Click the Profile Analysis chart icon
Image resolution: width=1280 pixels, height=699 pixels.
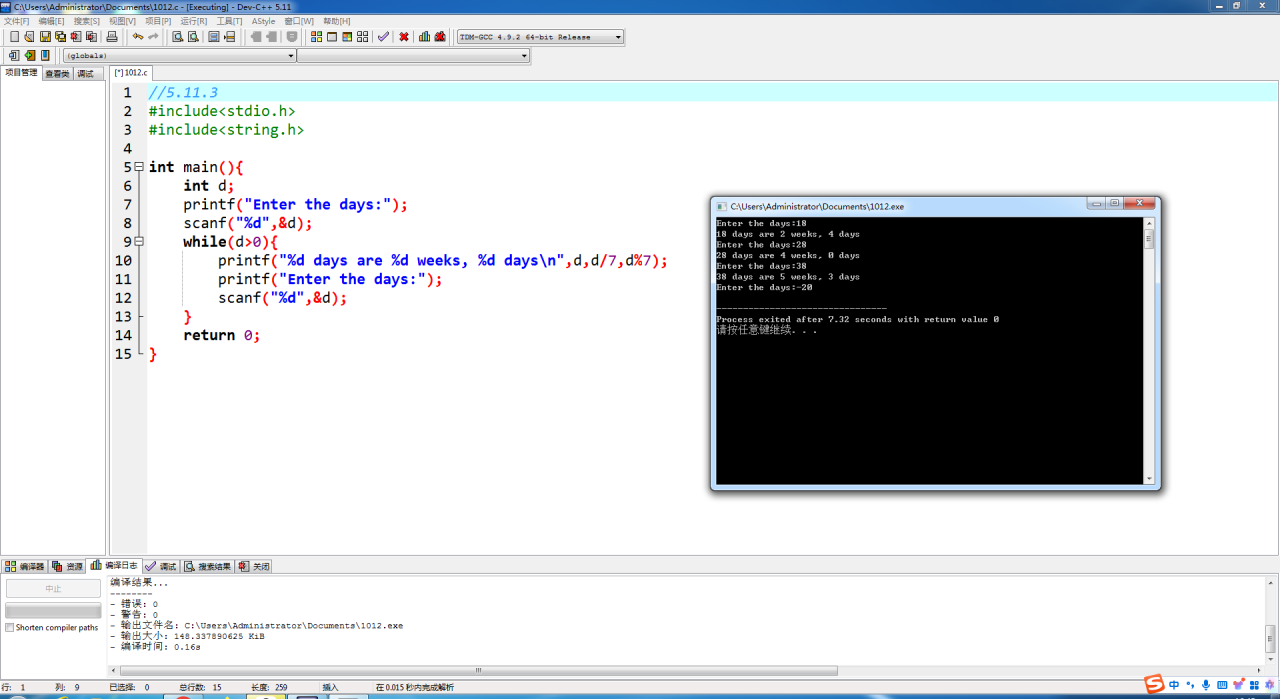[424, 37]
